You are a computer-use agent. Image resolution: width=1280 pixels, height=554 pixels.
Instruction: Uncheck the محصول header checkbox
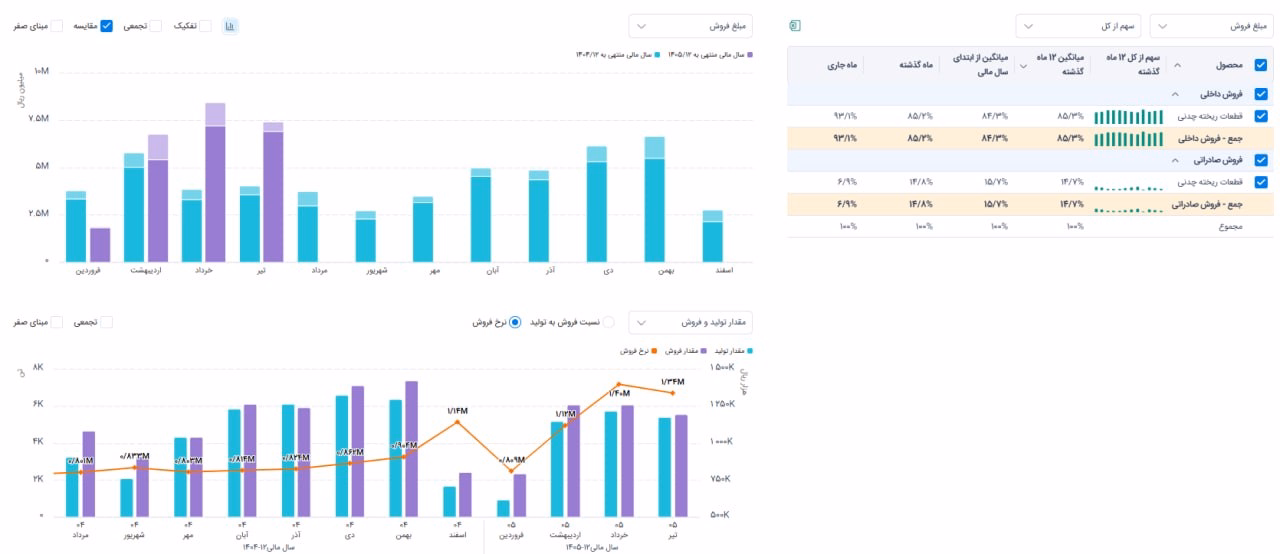click(x=1261, y=65)
